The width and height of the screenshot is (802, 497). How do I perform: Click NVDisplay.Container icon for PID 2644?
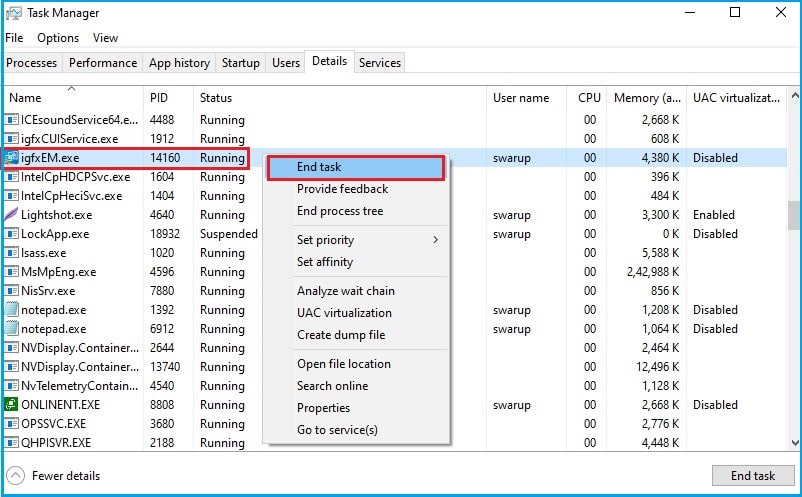tap(11, 348)
